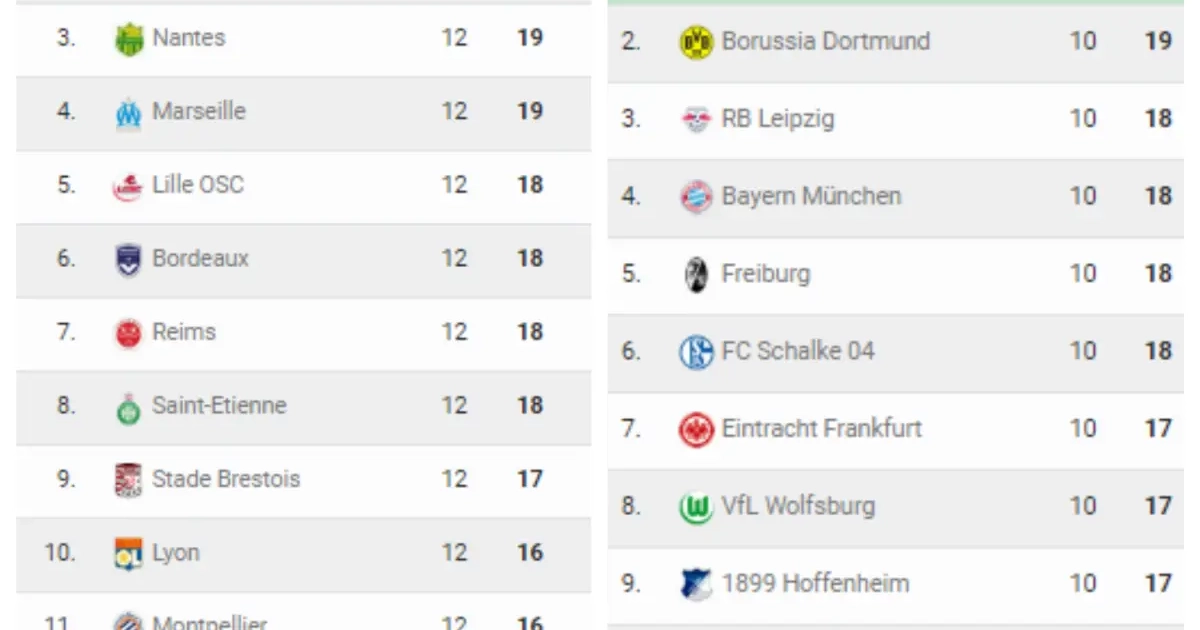Select the Borussia Dortmund team name
Screen dimensions: 1200x630
coord(825,41)
